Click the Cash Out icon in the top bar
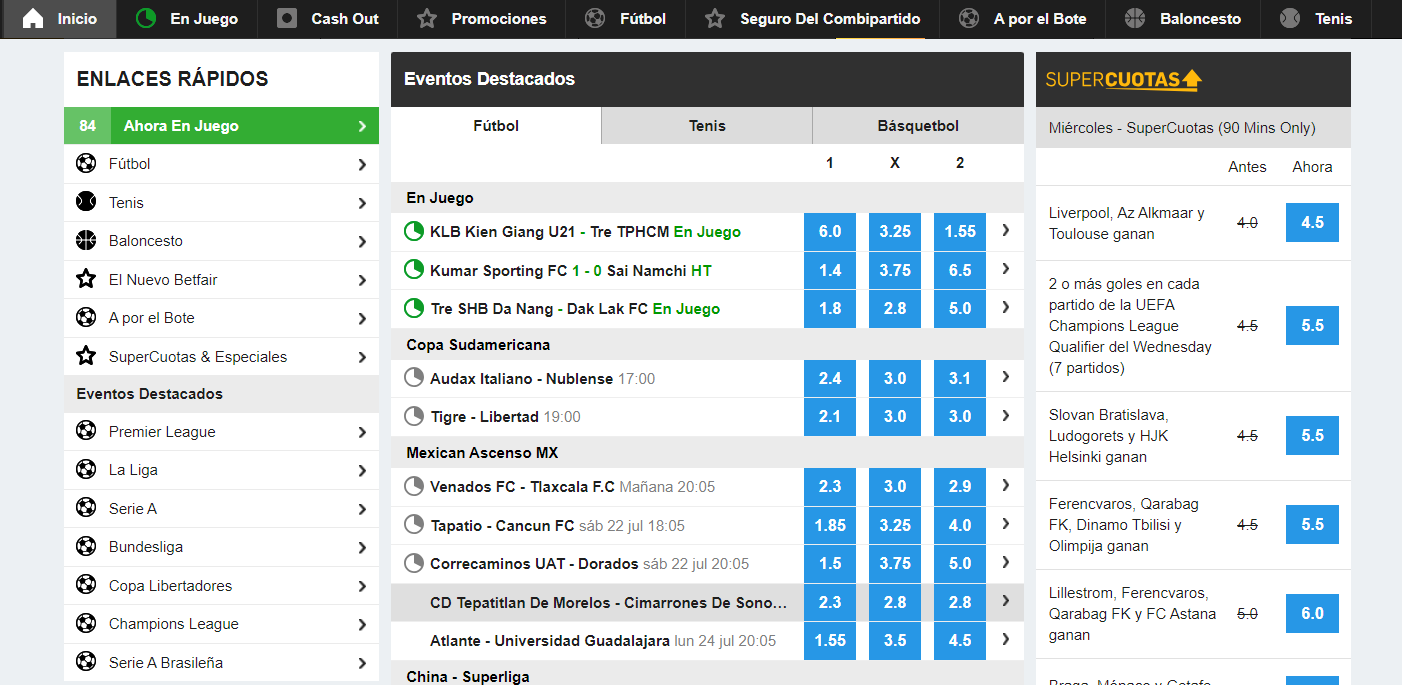 (x=287, y=18)
